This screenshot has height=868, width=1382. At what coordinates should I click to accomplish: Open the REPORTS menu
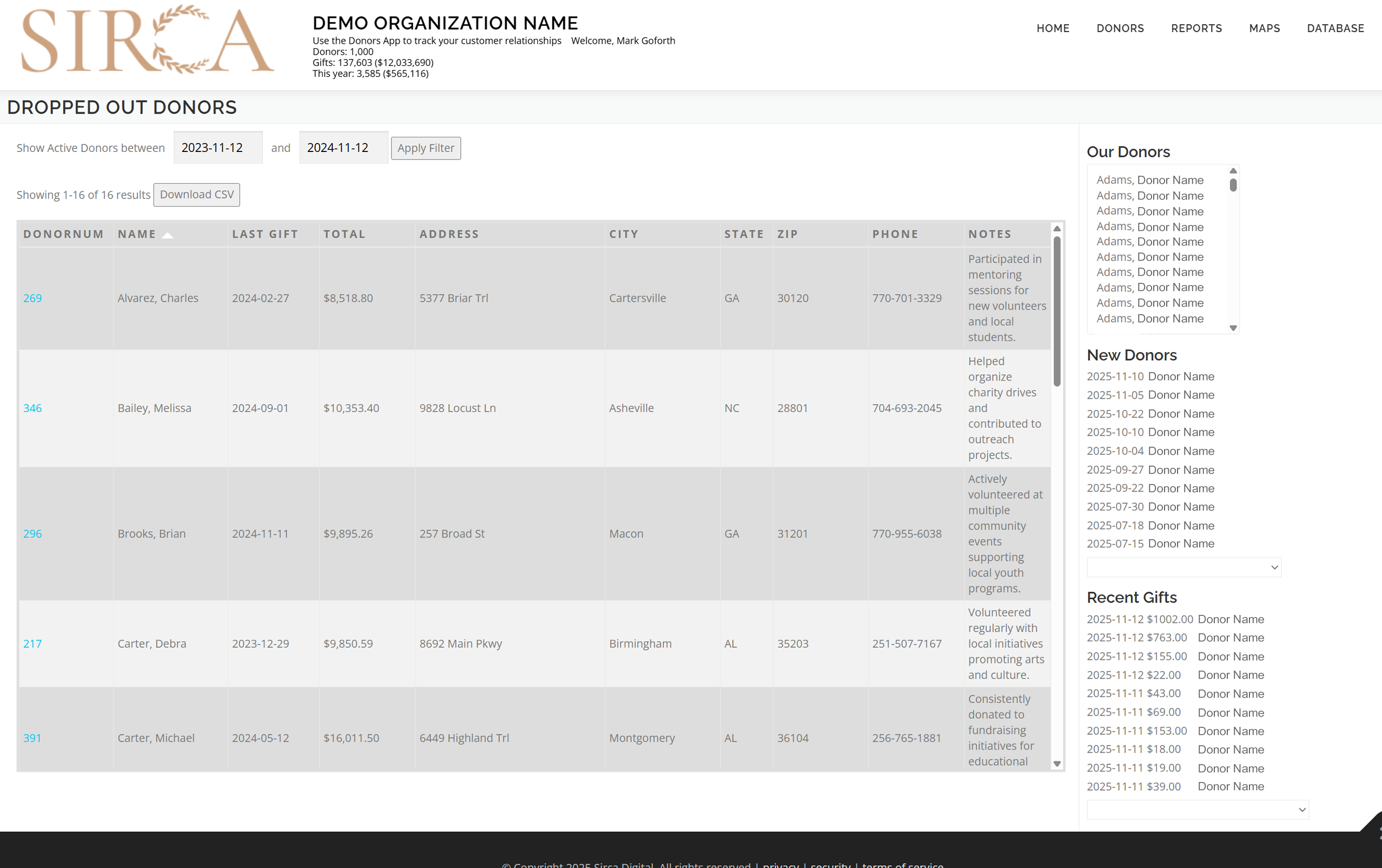pyautogui.click(x=1196, y=28)
